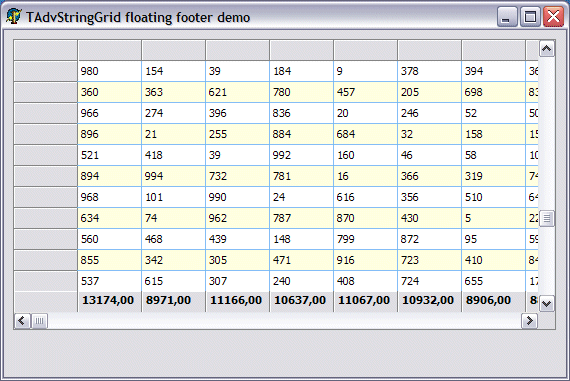This screenshot has height=381, width=570.
Task: Select the cell containing 780
Action: coord(301,92)
